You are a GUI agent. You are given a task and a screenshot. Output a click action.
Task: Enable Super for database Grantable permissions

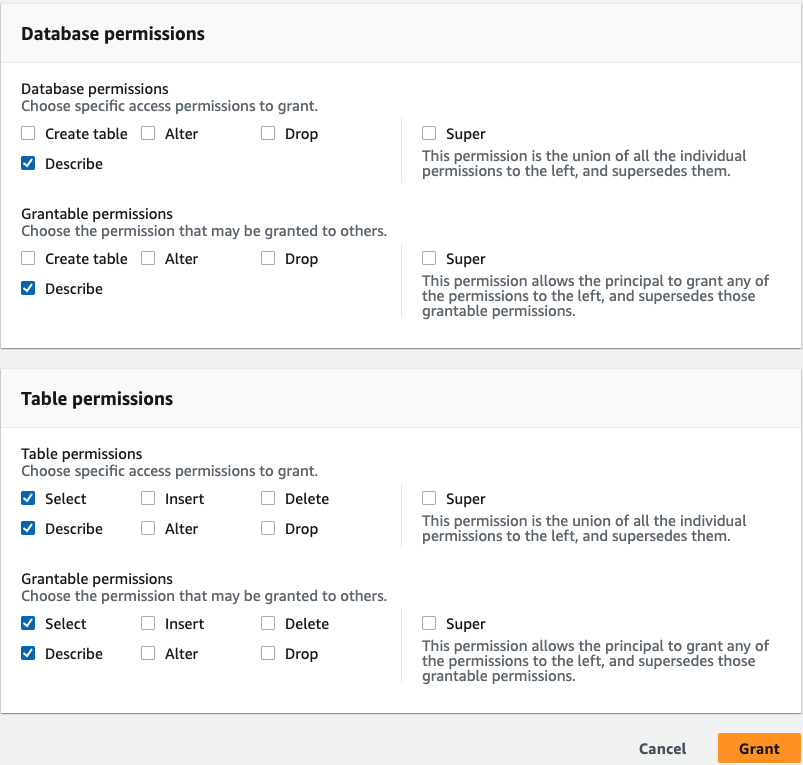[429, 259]
